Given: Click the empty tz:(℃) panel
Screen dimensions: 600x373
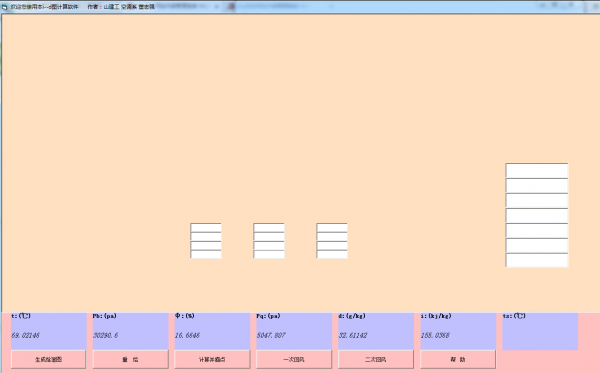Looking at the screenshot, I should coord(540,331).
